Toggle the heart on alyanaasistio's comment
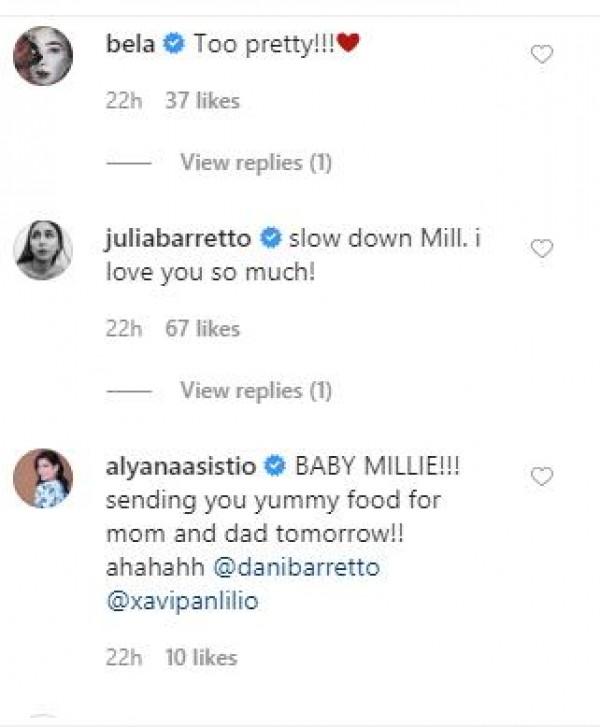Image resolution: width=600 pixels, height=727 pixels. coord(541,477)
